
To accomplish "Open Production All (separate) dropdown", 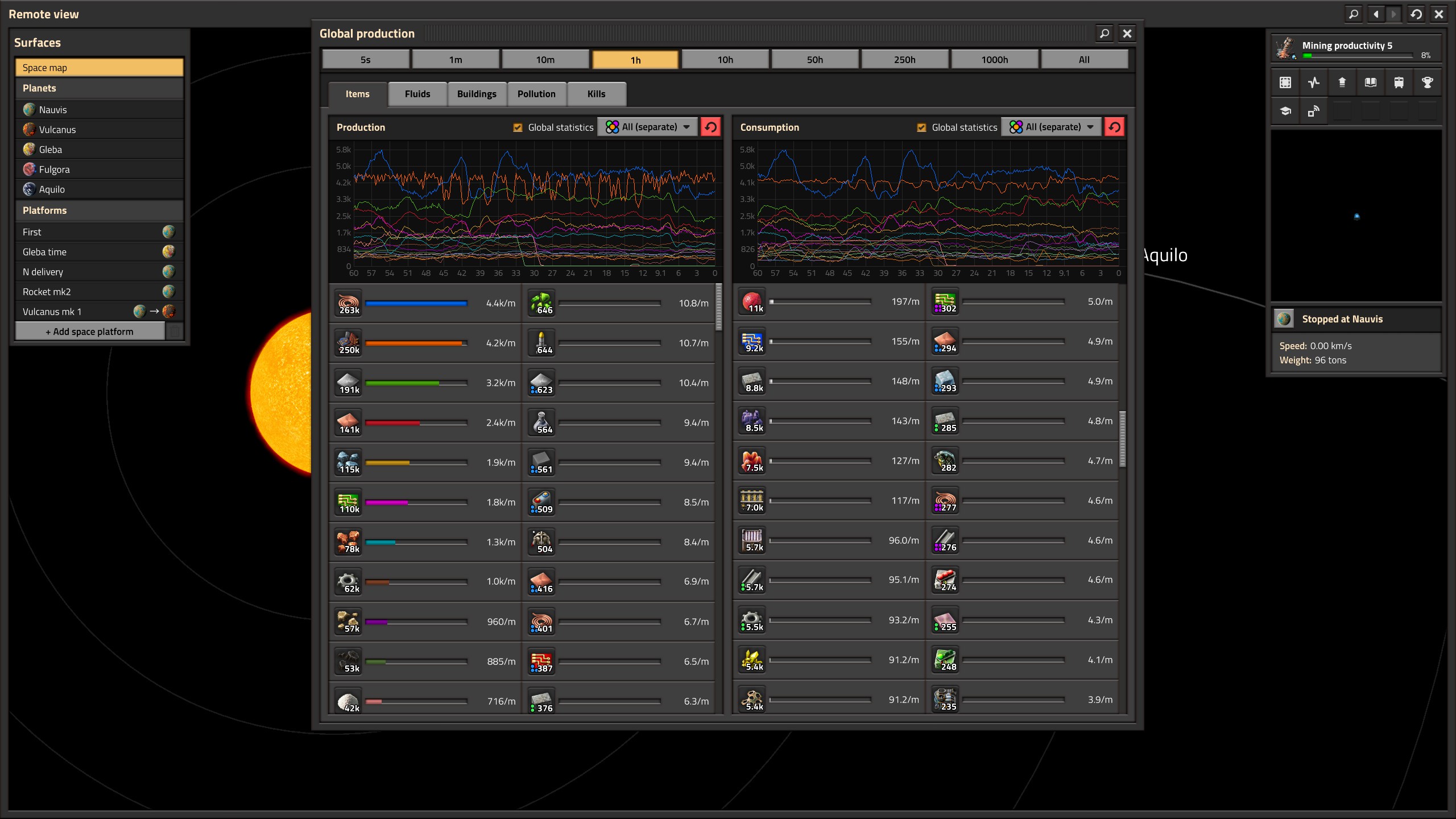I will [x=648, y=127].
